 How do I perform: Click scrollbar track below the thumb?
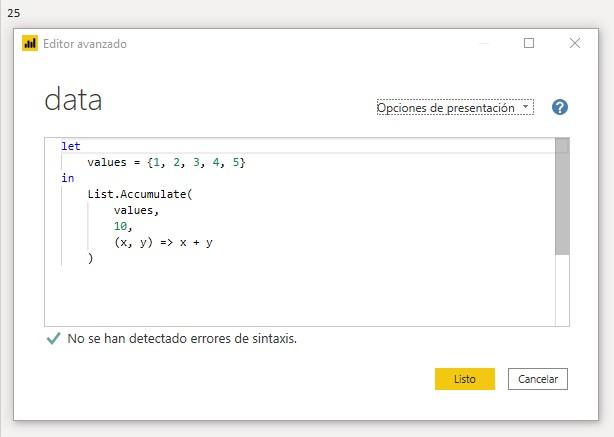click(562, 290)
